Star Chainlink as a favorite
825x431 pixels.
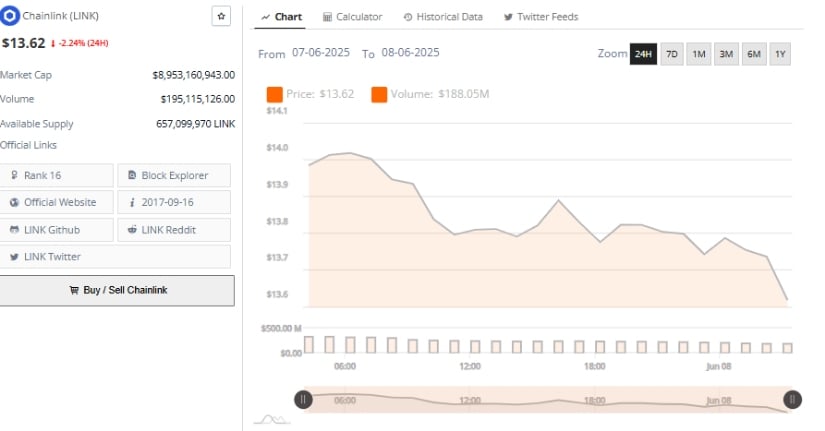pyautogui.click(x=221, y=16)
